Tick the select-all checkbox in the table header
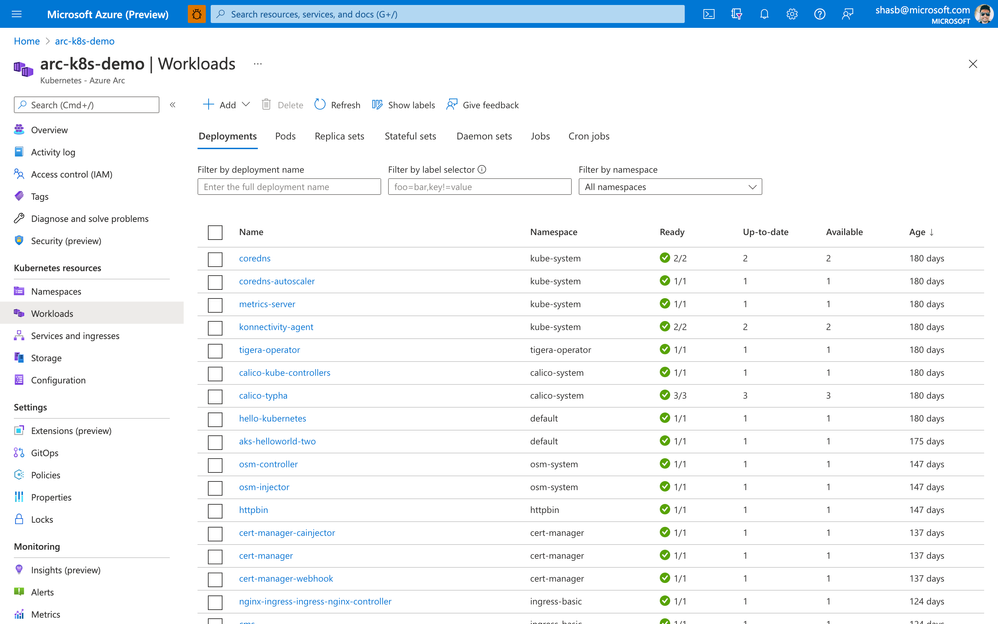Screen dimensions: 998x624 [x=215, y=232]
